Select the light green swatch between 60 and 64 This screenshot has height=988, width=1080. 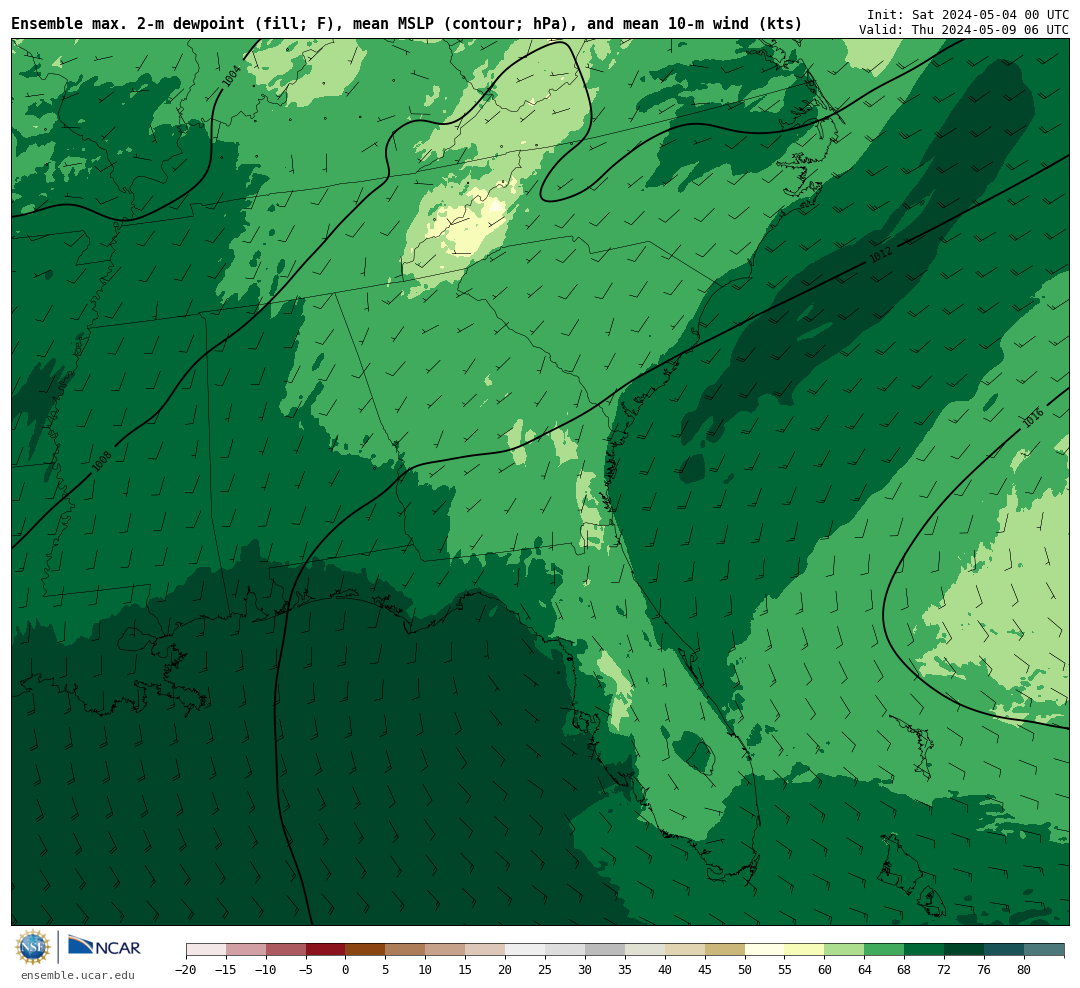(x=845, y=950)
